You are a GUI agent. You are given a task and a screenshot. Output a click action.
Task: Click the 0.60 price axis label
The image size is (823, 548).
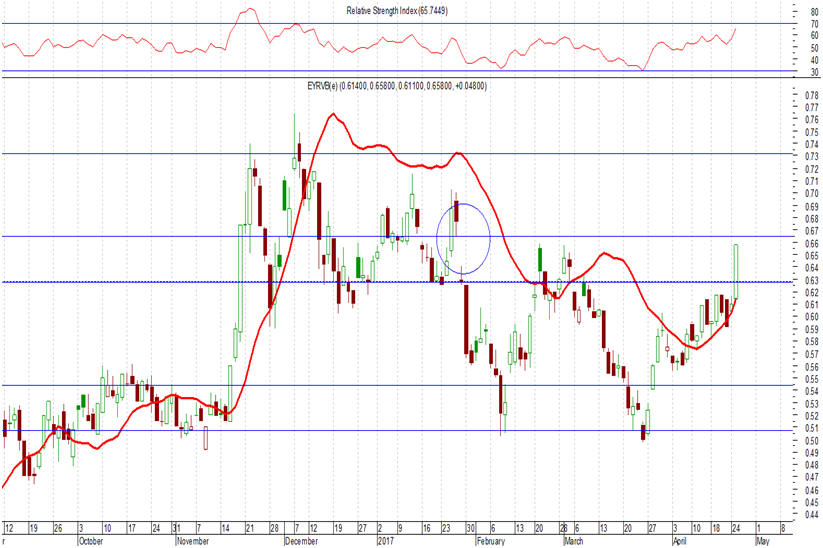point(811,317)
